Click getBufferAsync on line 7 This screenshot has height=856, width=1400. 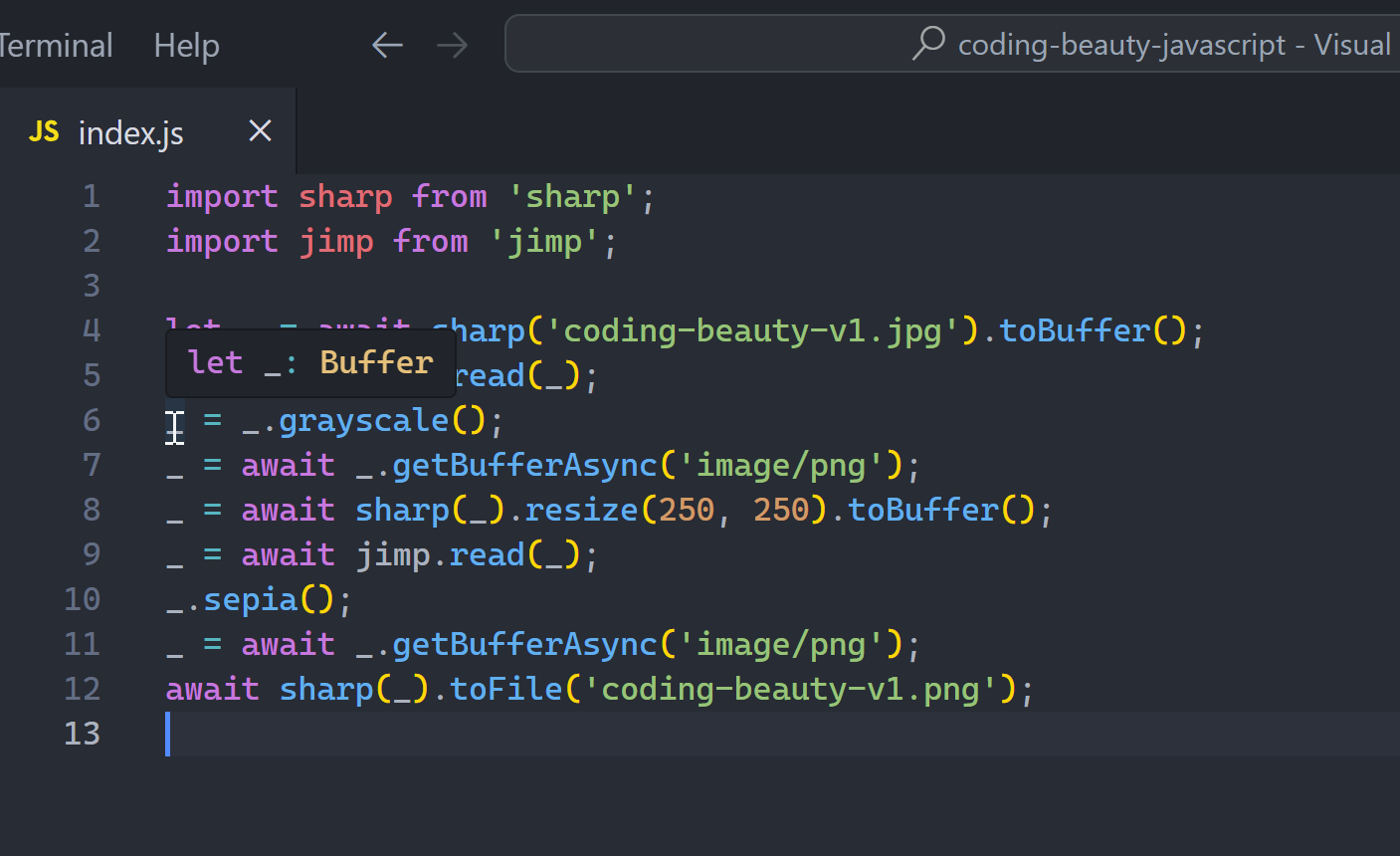(x=524, y=466)
